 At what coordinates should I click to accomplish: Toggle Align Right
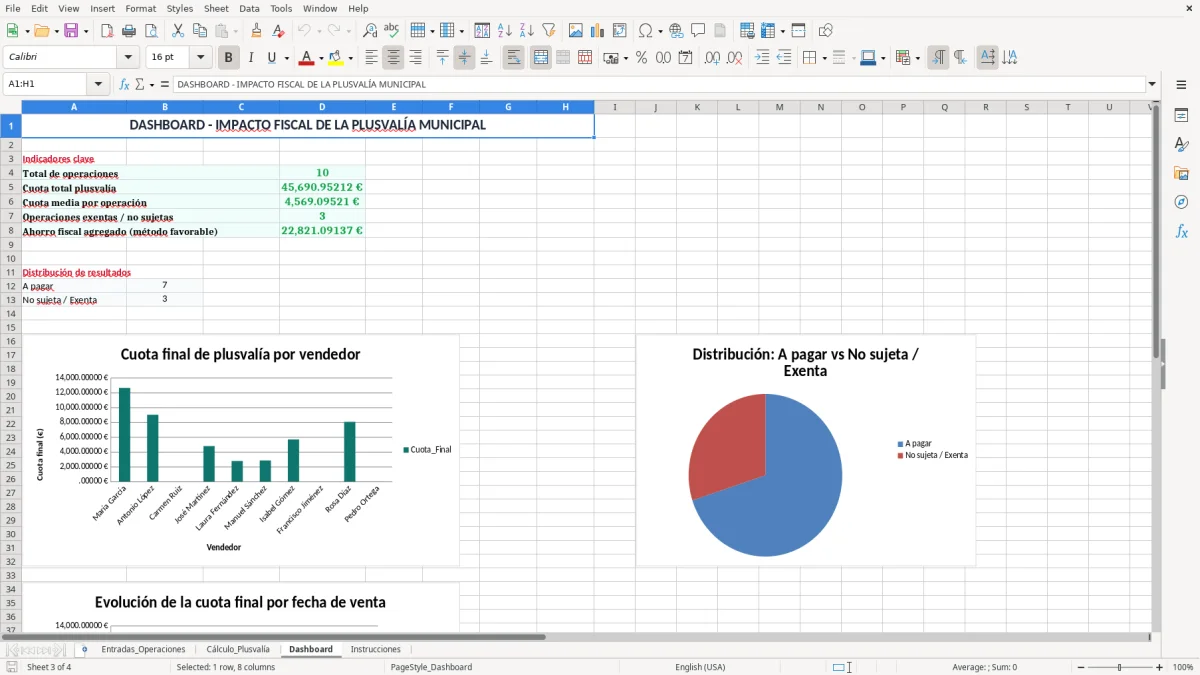(416, 58)
